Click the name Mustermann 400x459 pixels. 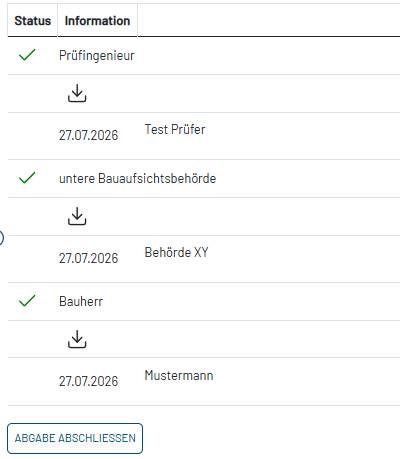(x=179, y=375)
